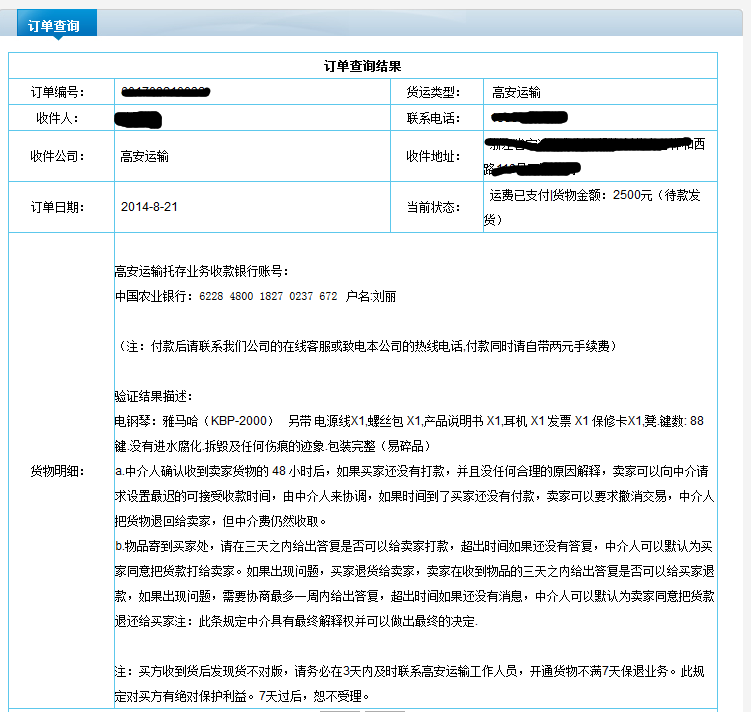Click the order date value 2014-8-21
This screenshot has height=712, width=751.
(149, 207)
